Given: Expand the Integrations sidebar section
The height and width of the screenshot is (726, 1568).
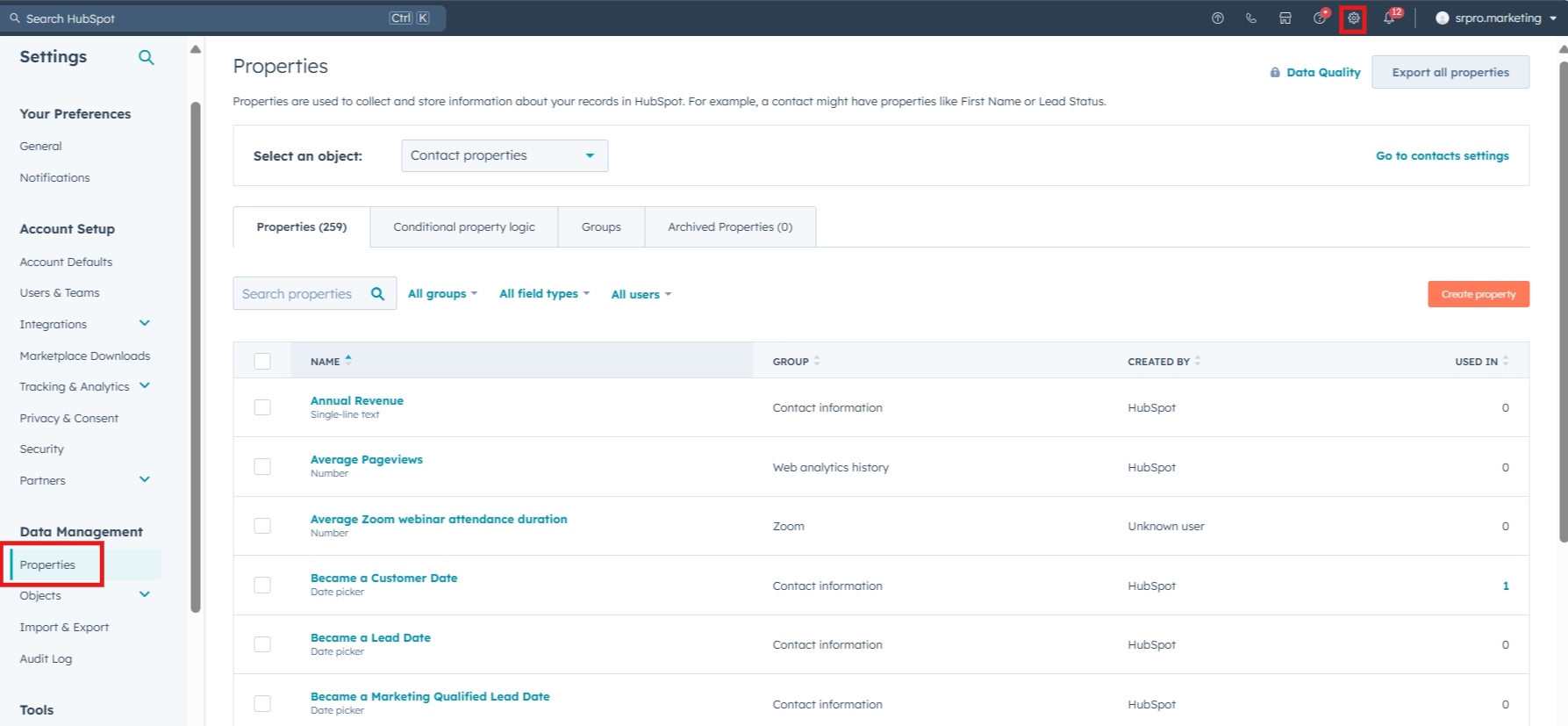Looking at the screenshot, I should (145, 324).
